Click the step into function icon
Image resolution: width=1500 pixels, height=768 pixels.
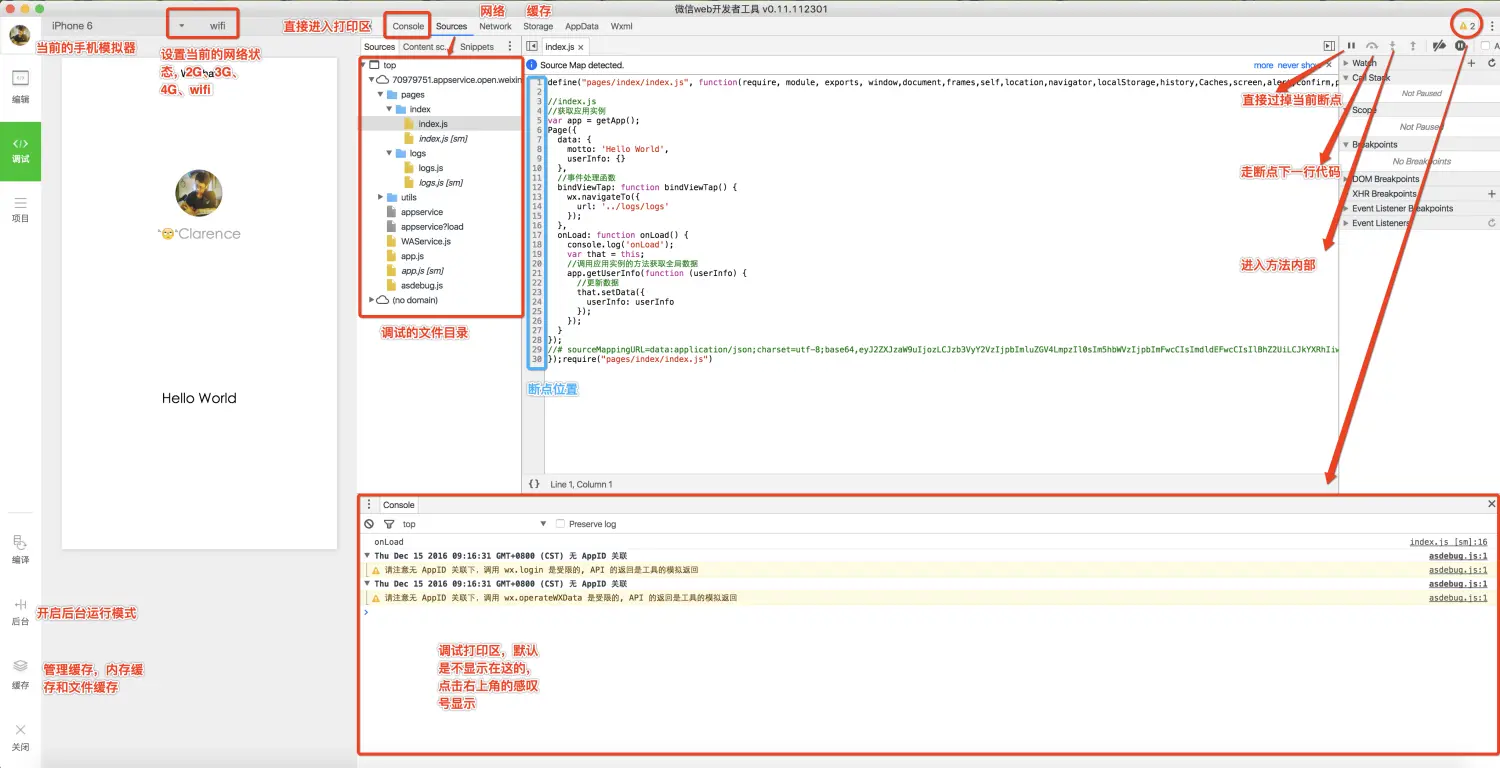[x=1392, y=45]
